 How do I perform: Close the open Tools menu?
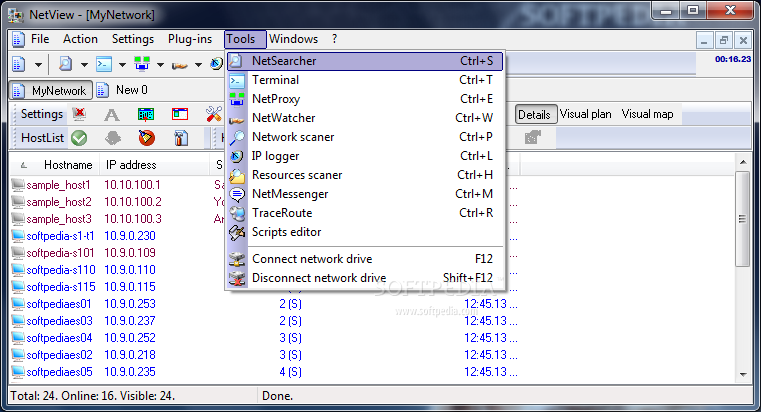245,39
